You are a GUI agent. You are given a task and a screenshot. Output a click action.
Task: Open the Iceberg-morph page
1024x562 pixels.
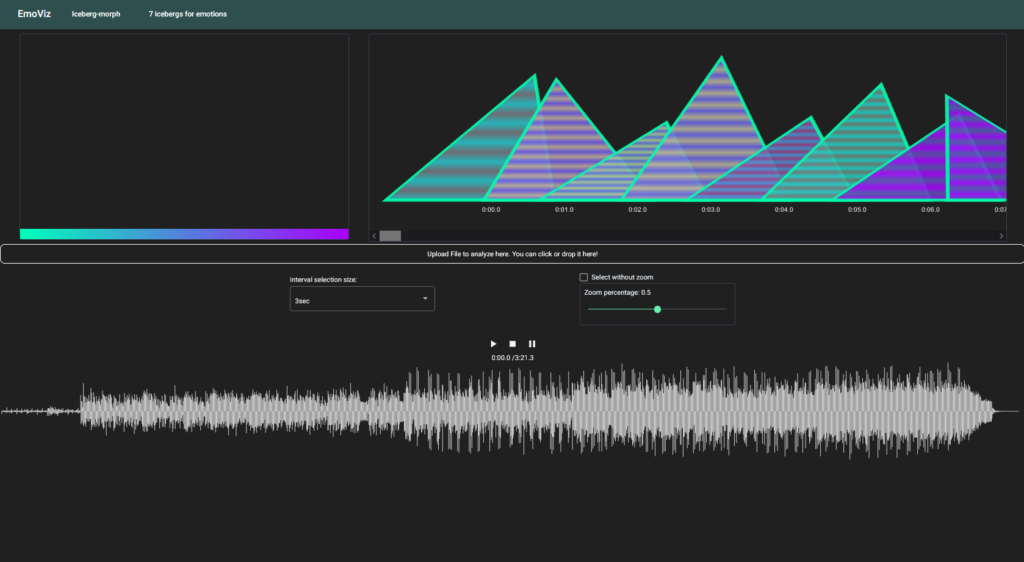coord(96,15)
